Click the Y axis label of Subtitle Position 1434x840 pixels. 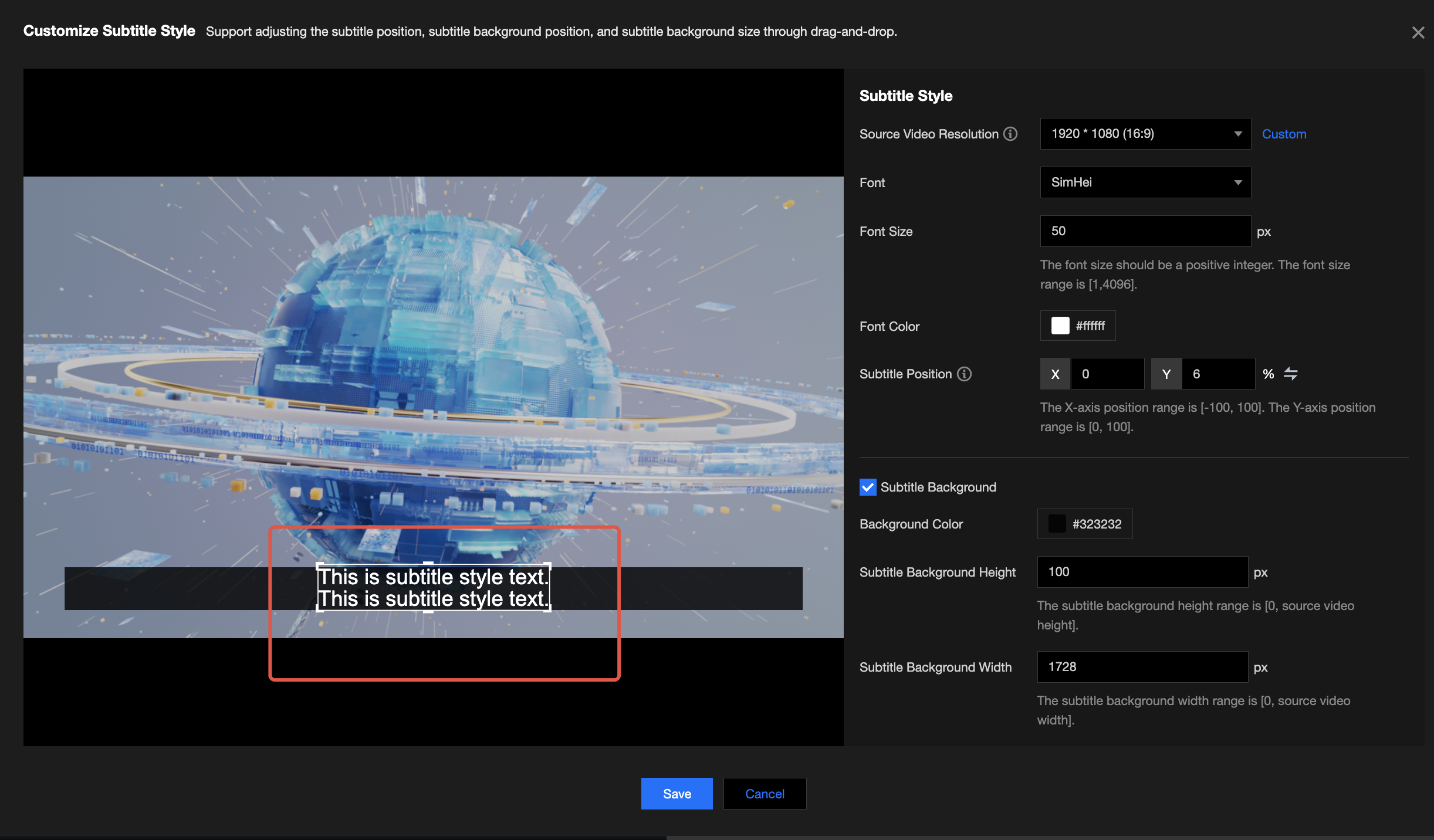tap(1166, 374)
